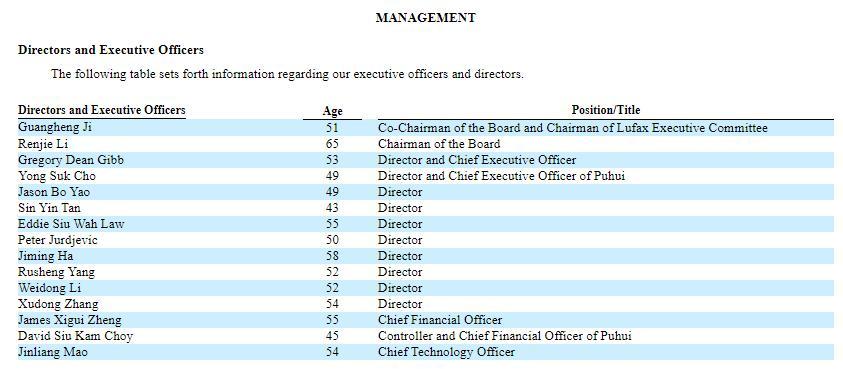Click Peter Jurdjevic in the list
This screenshot has width=843, height=369.
pyautogui.click(x=58, y=240)
